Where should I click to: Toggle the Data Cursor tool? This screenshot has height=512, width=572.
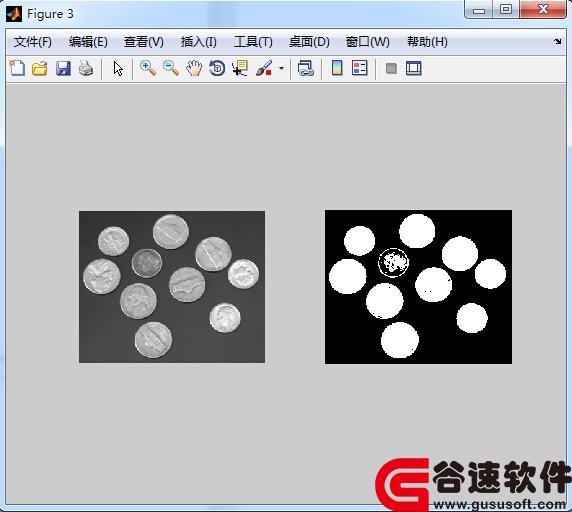[x=240, y=68]
